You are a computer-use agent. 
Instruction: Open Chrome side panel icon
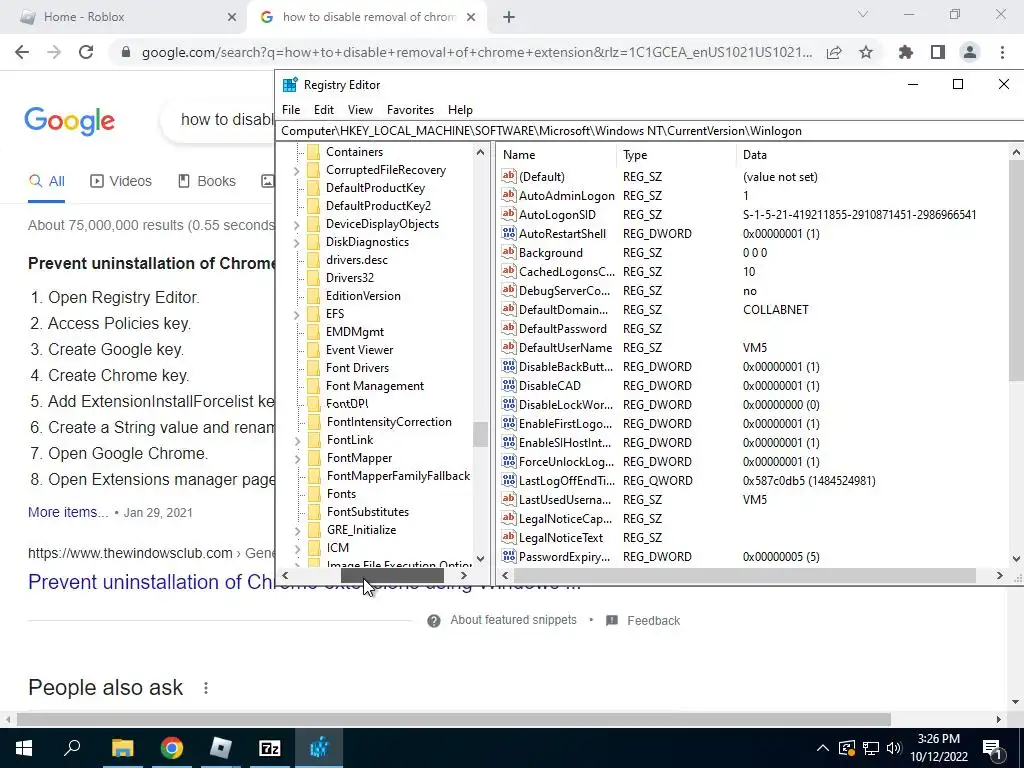tap(938, 52)
